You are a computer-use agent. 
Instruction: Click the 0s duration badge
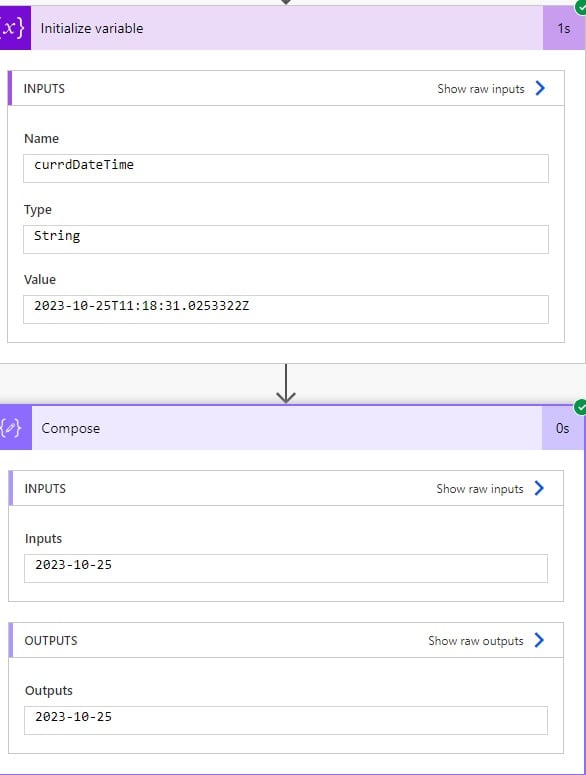[x=563, y=428]
